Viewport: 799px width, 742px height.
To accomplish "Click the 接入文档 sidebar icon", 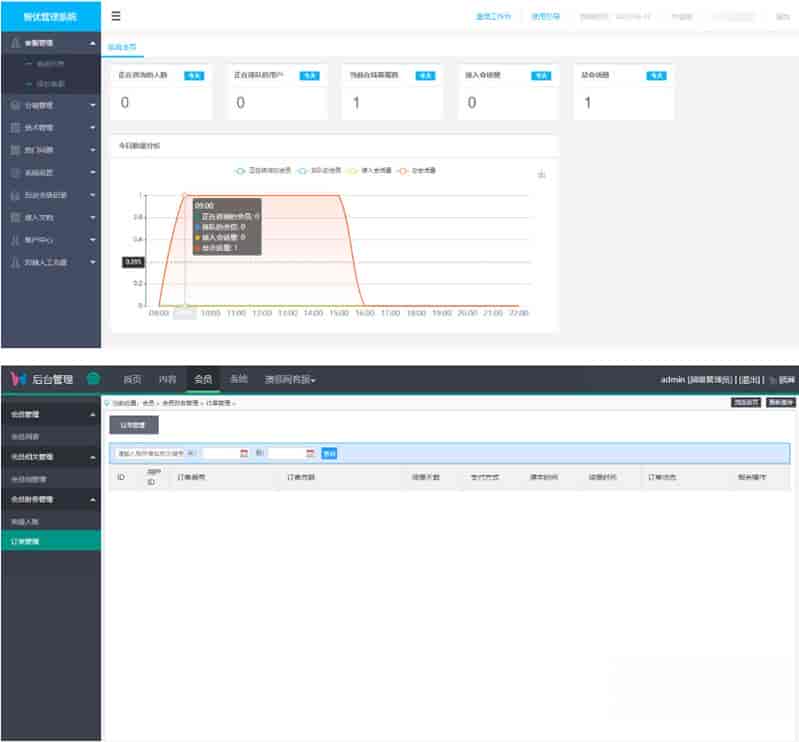I will [14, 217].
